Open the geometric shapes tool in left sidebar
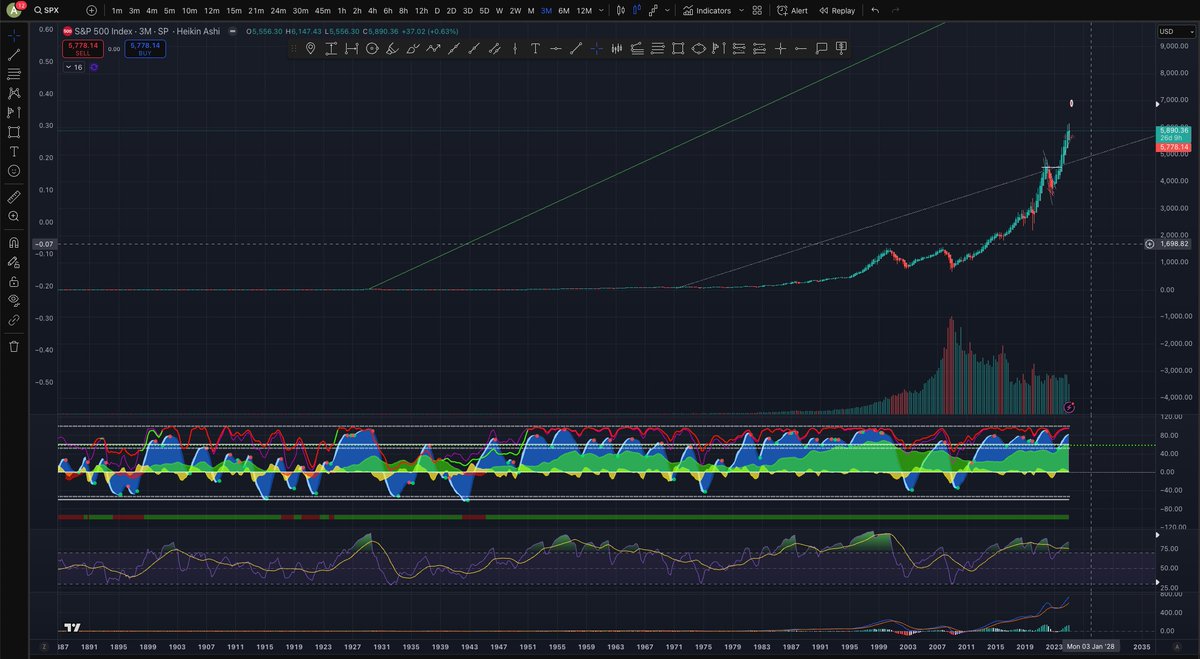 point(14,132)
